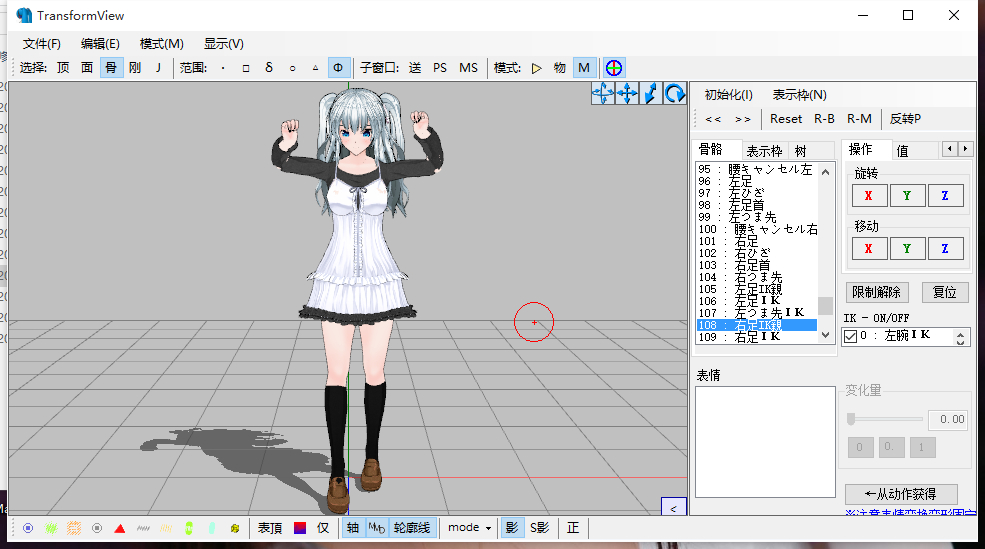
Task: Click the viewport rotate camera icon
Action: [x=675, y=94]
